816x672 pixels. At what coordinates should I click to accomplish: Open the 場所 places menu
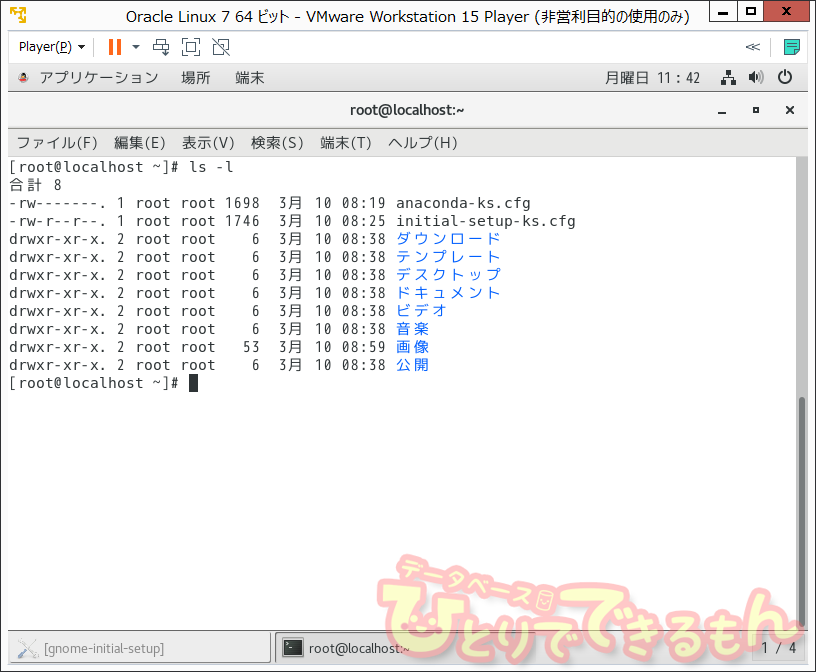195,77
